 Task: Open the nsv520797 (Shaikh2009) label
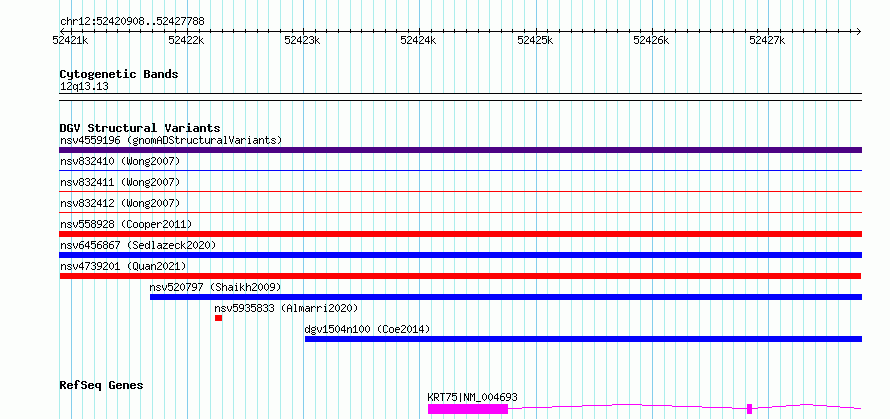click(215, 287)
